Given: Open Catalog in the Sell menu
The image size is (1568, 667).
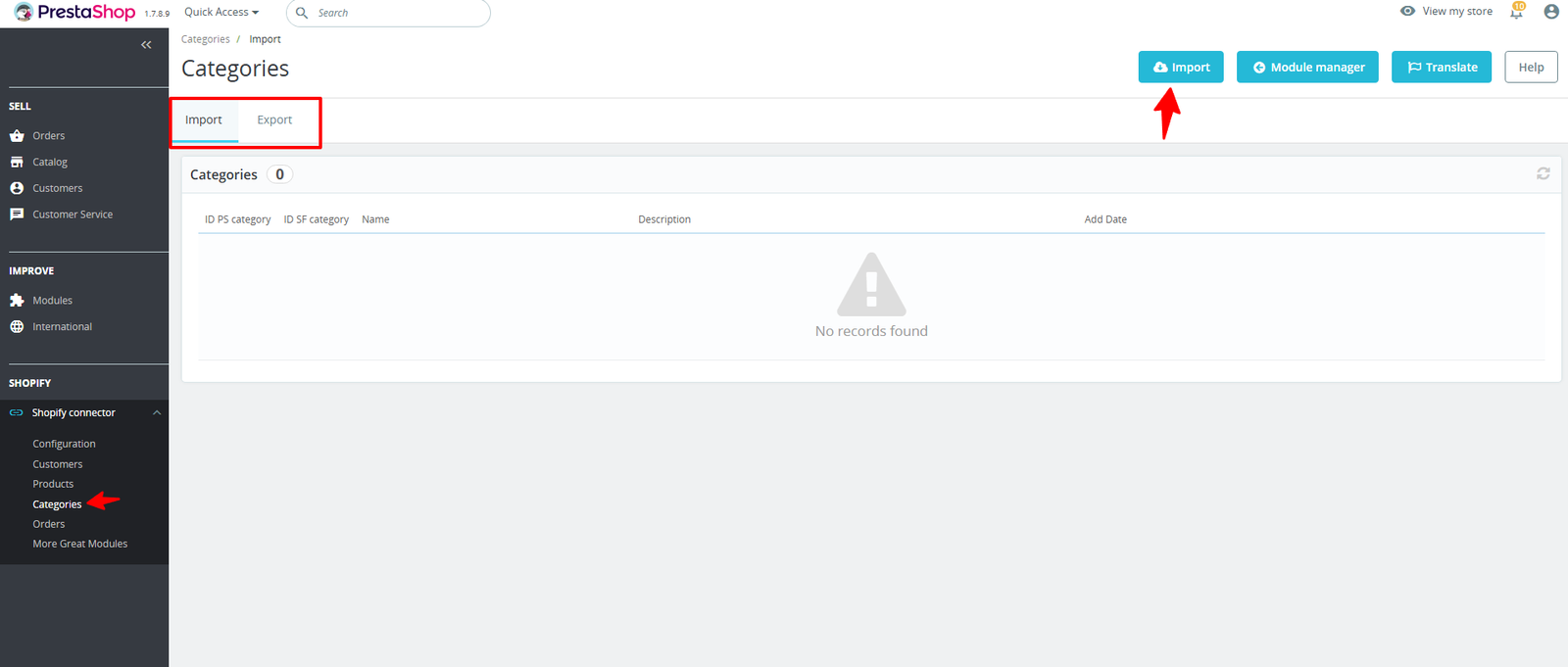Looking at the screenshot, I should [50, 163].
